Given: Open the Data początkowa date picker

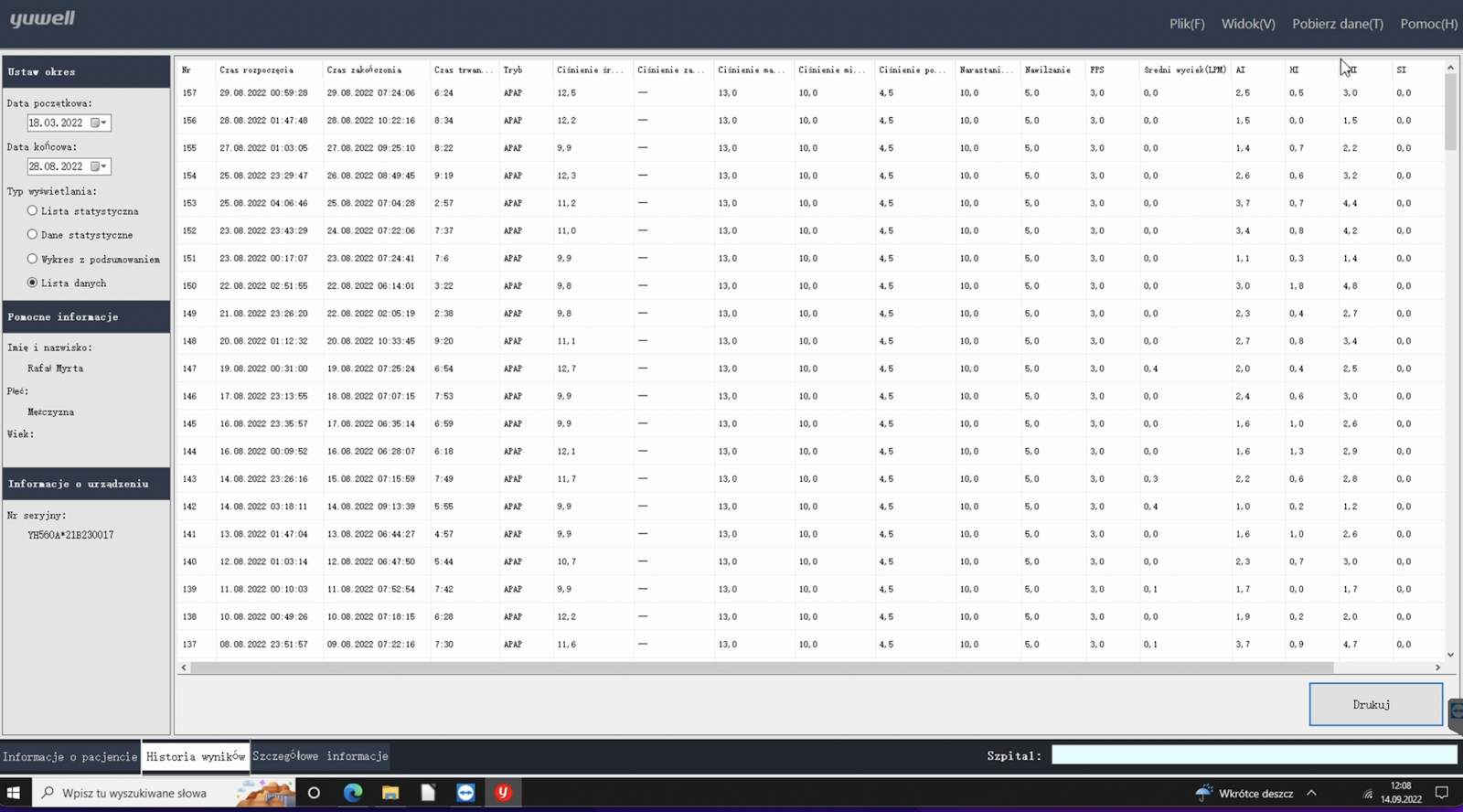Looking at the screenshot, I should click(x=99, y=123).
